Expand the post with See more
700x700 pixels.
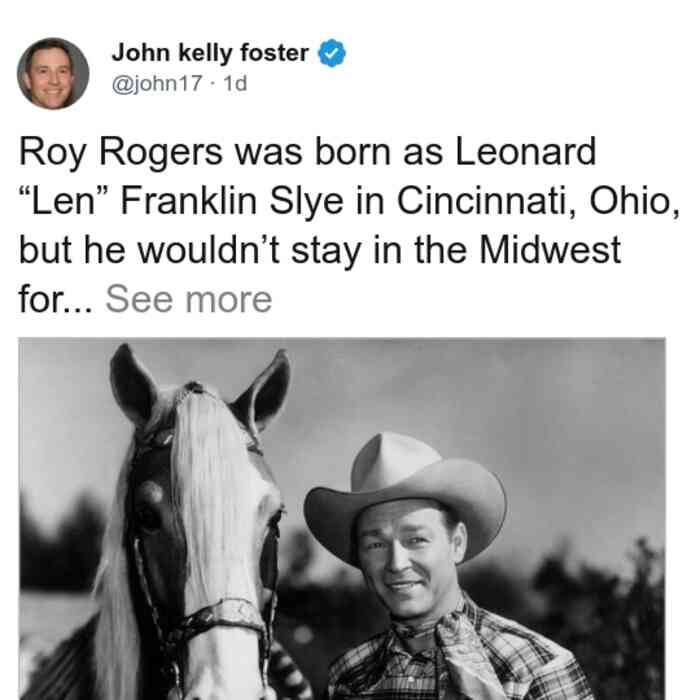188,299
